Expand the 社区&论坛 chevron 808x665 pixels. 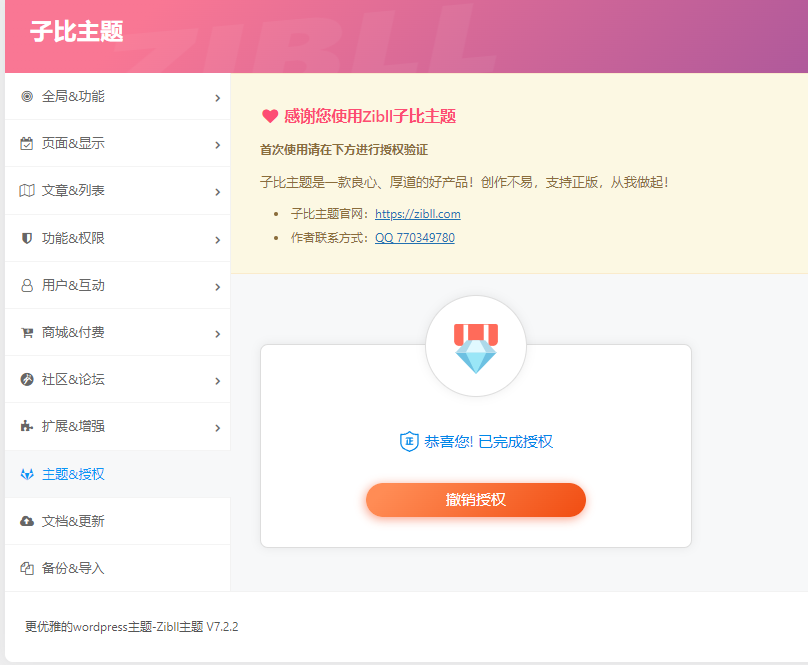click(218, 381)
